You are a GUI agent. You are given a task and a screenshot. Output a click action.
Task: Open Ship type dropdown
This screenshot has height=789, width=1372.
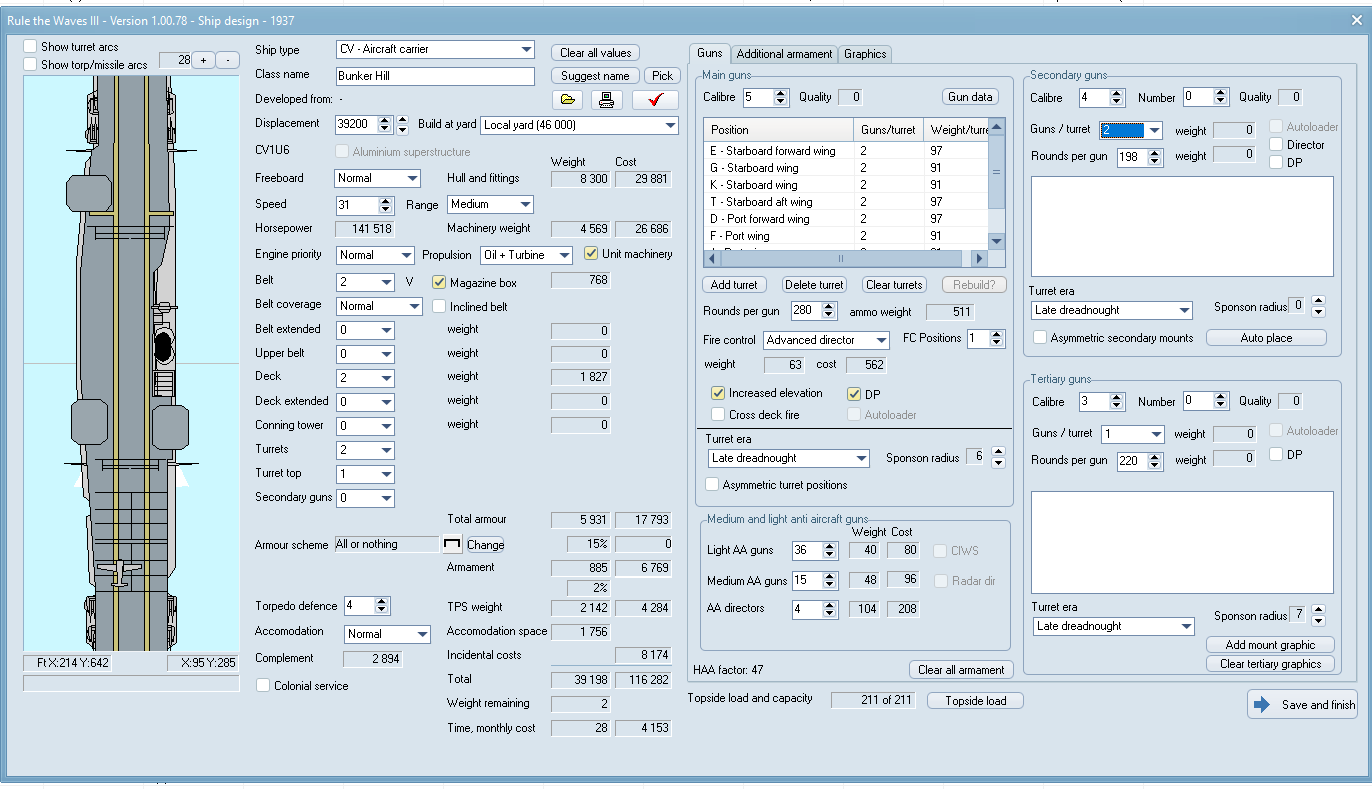[526, 49]
